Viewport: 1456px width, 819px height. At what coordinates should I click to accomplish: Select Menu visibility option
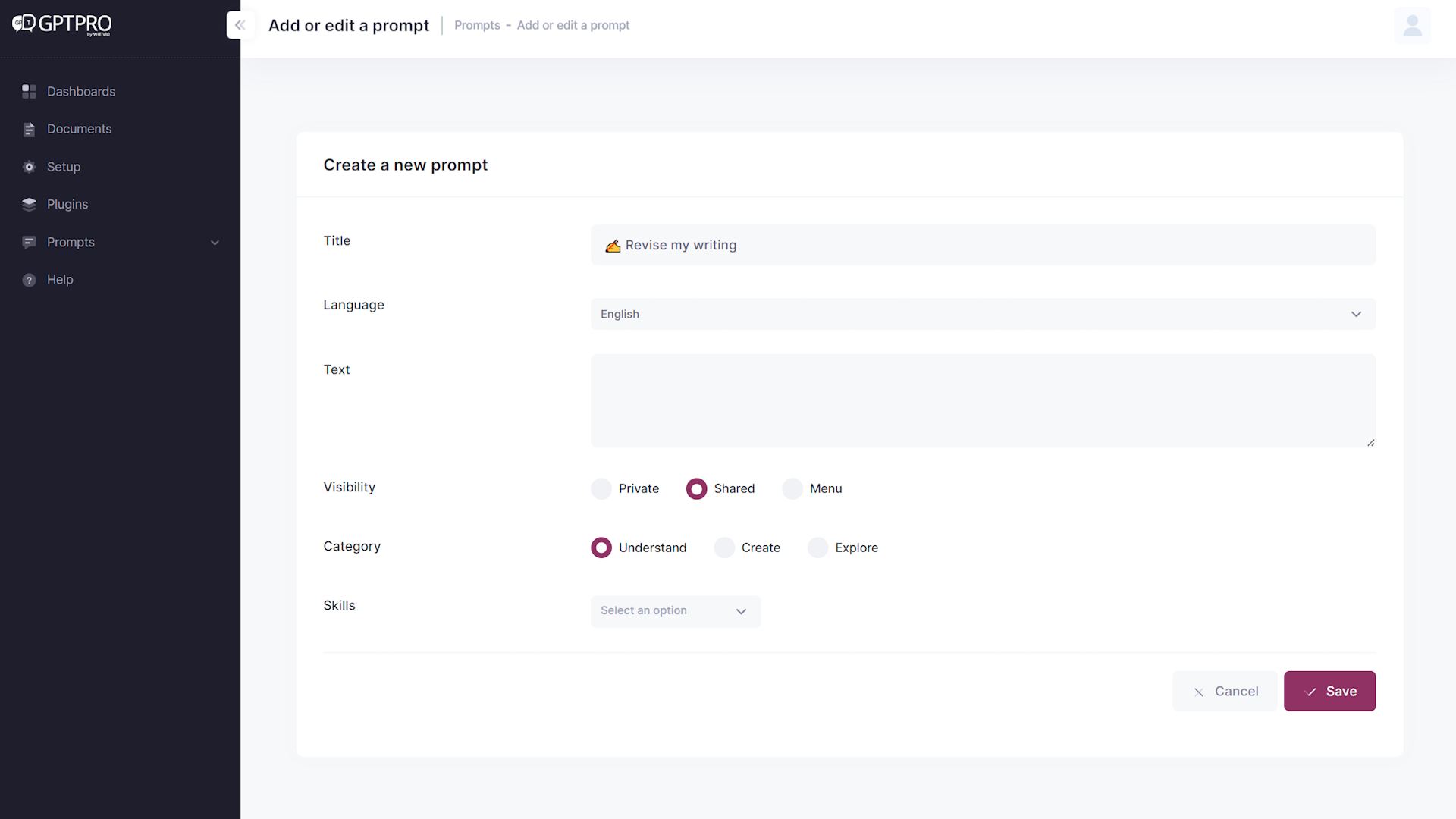[x=792, y=489]
